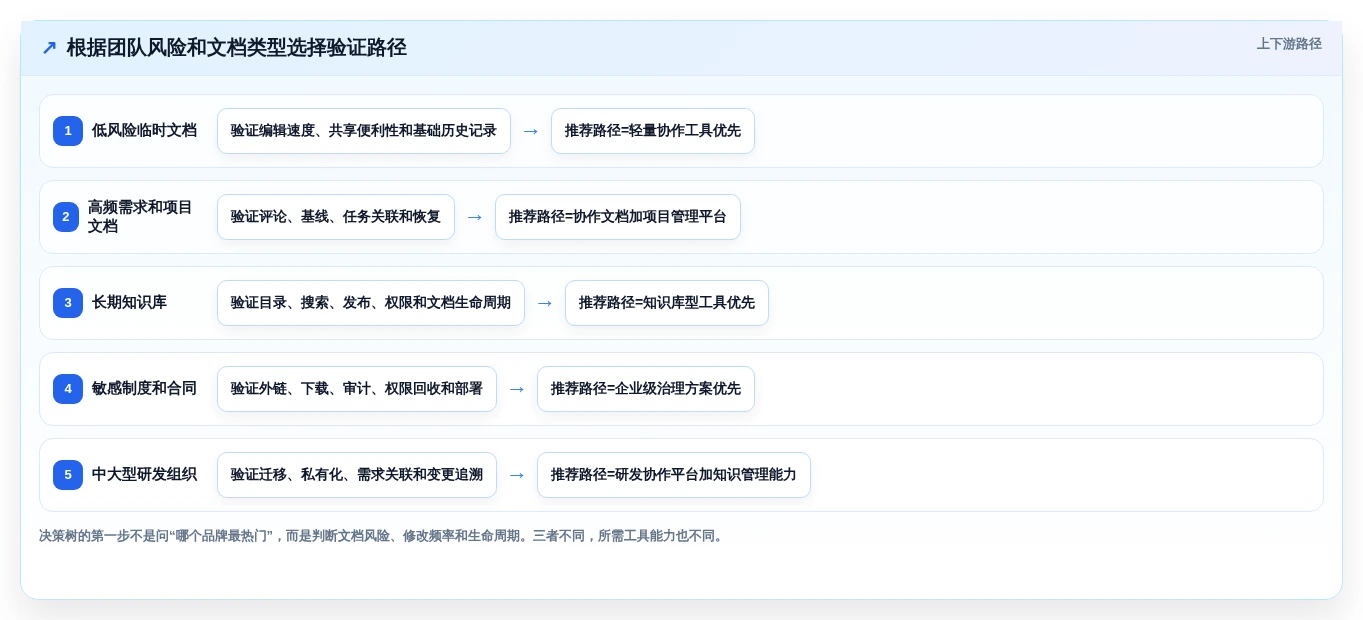This screenshot has width=1363, height=620.
Task: Select the 低风险临时文档 row label
Action: [x=144, y=131]
